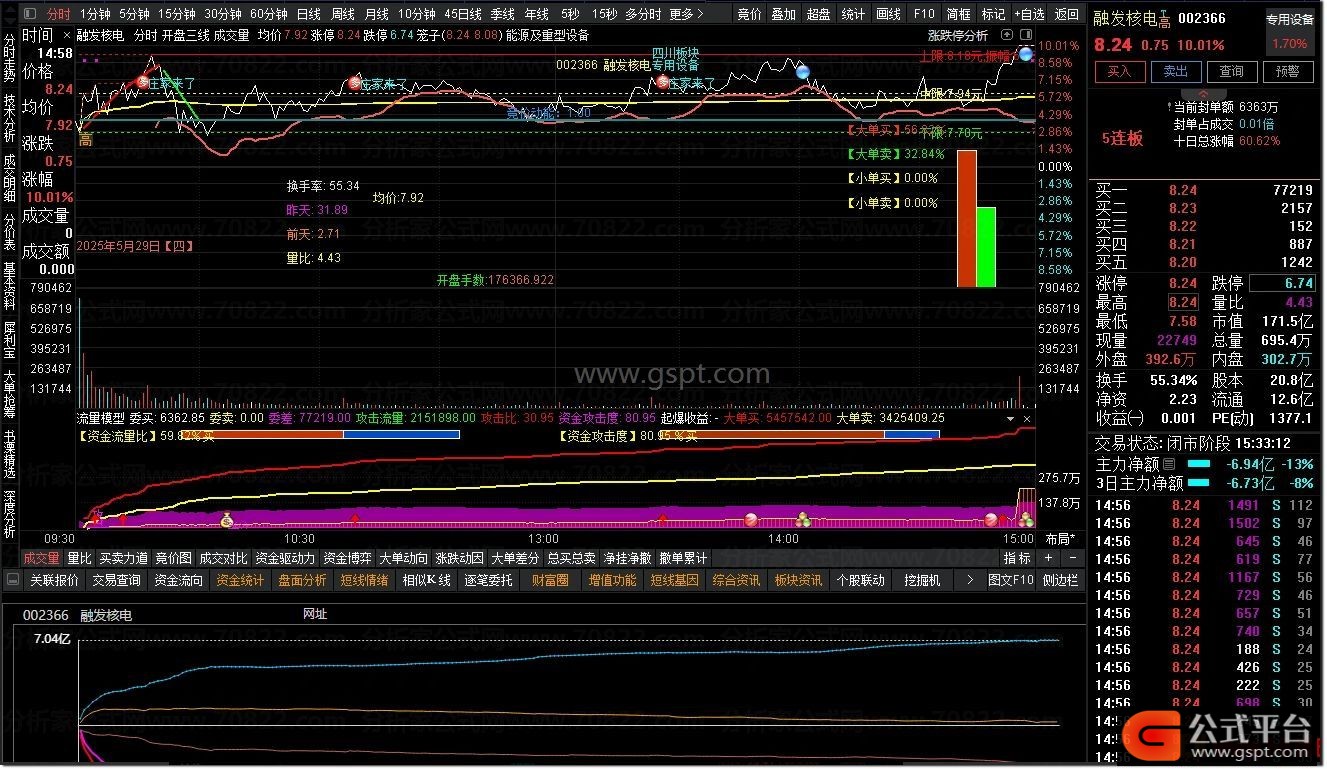1327x769 pixels.
Task: Click the panel icon left of 关联报价
Action: 13,580
